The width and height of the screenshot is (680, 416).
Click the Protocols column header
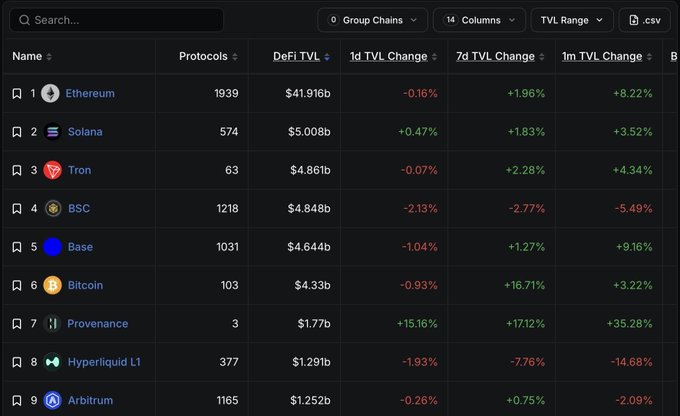tap(203, 56)
